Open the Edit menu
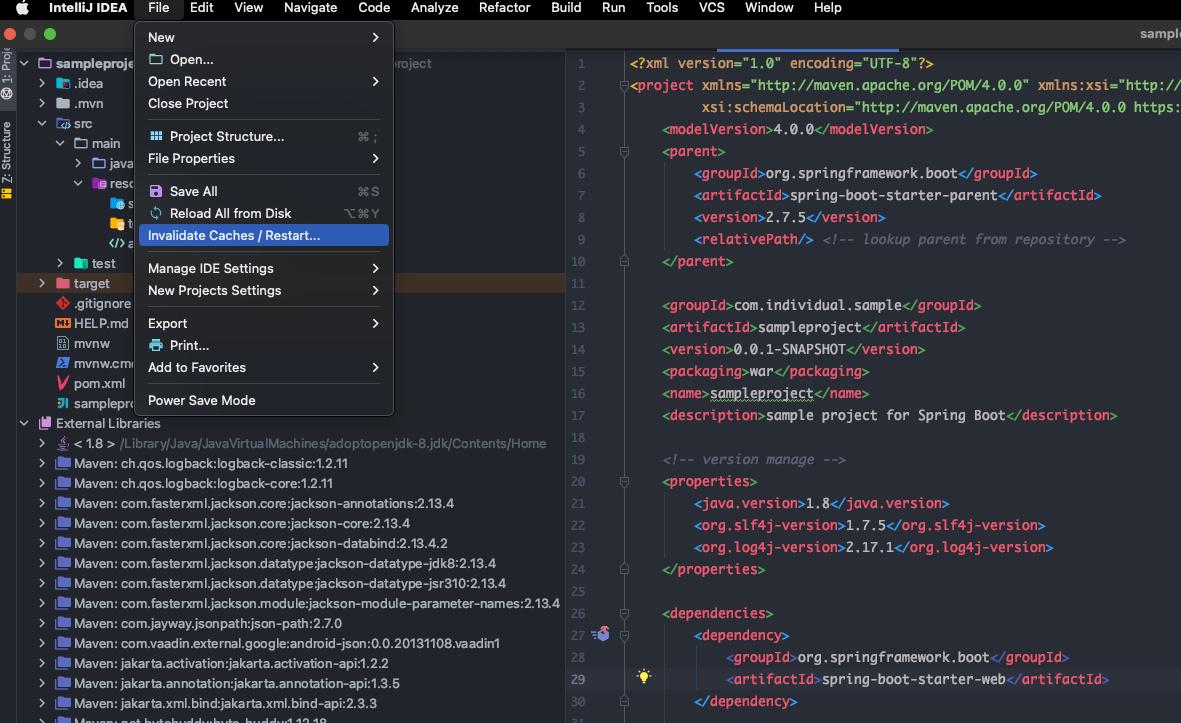 point(201,8)
